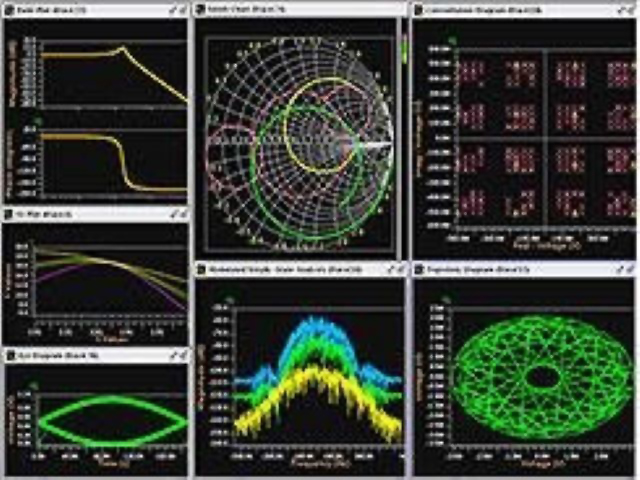Click the Eye Diagram window icon beside title
Screen dimensions: 640x480
tap(9, 355)
